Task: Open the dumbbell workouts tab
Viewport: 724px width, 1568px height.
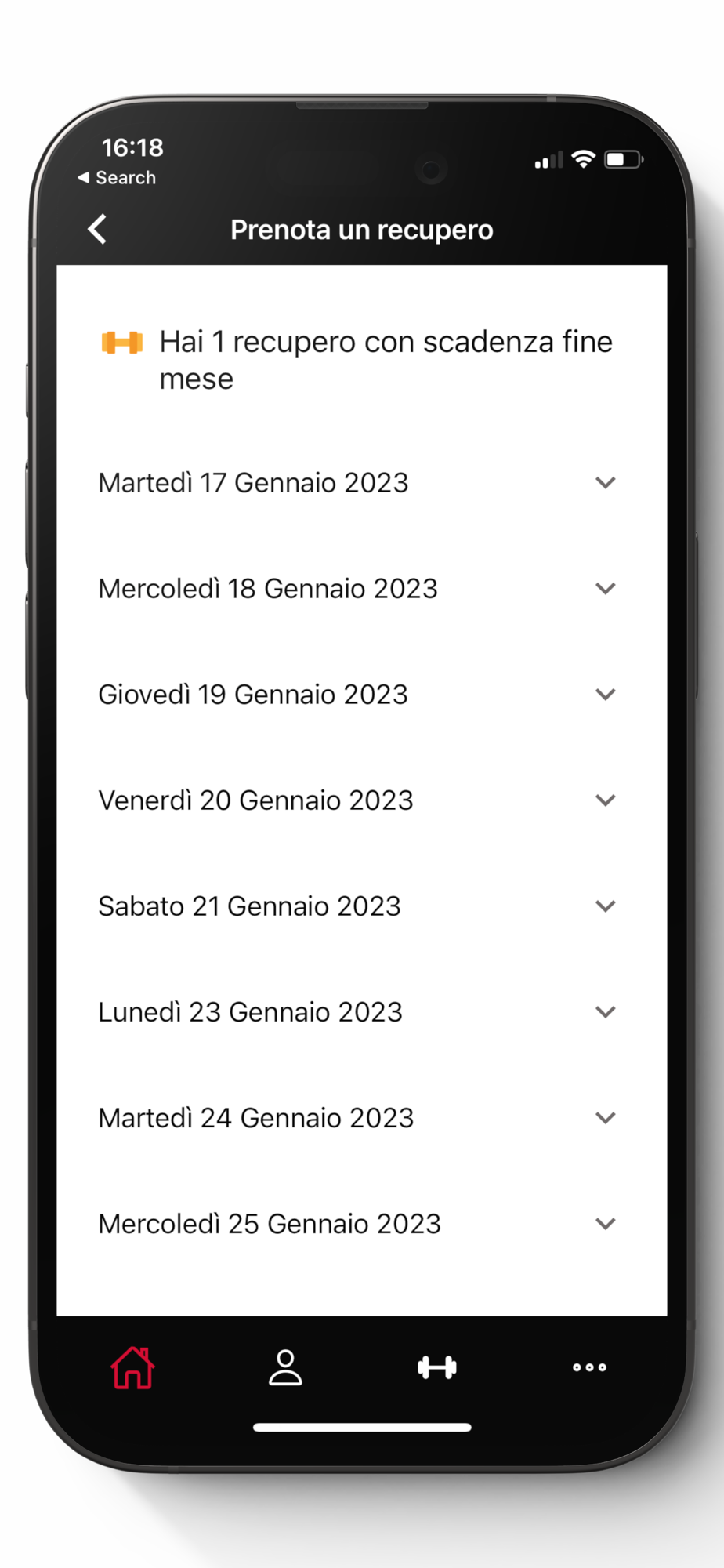Action: tap(437, 1367)
